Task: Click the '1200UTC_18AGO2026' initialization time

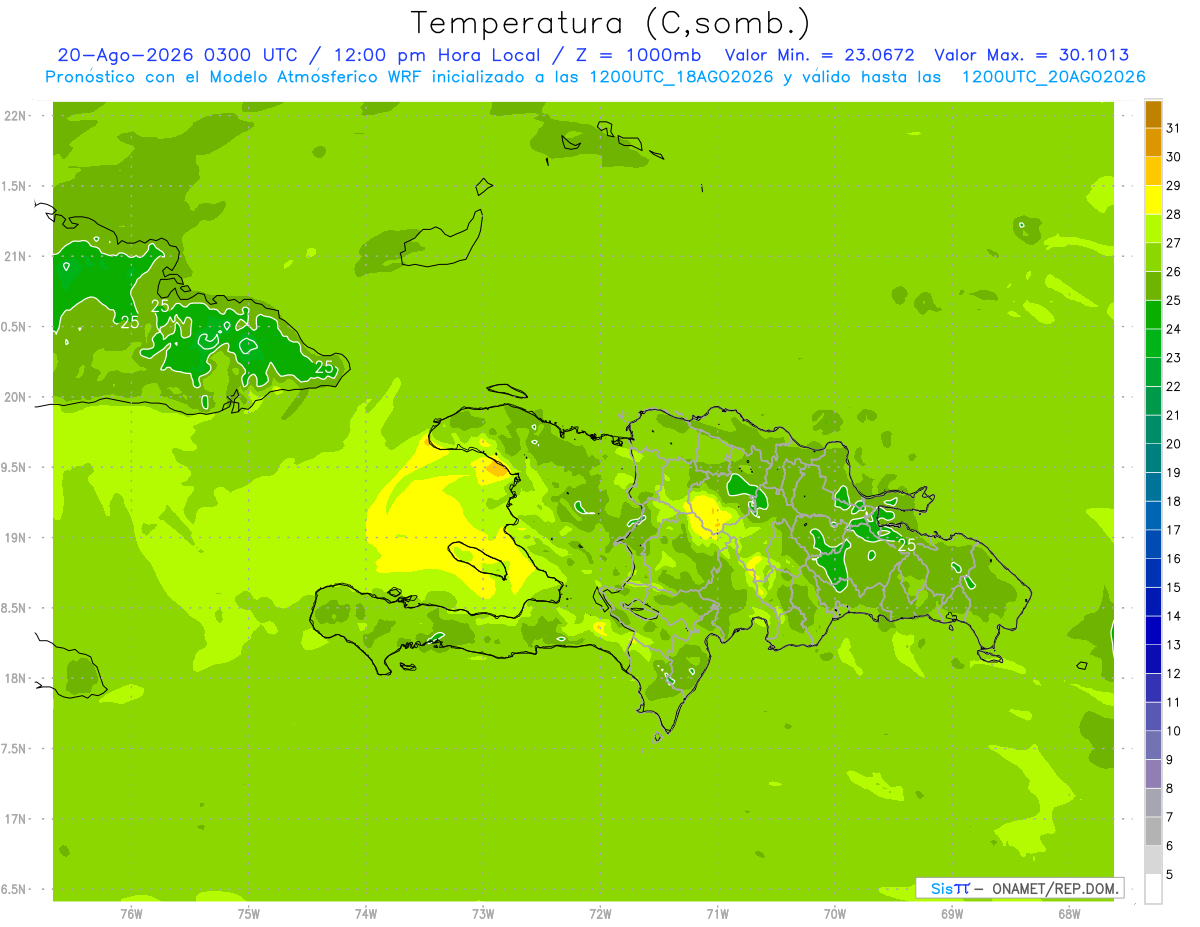Action: click(680, 77)
